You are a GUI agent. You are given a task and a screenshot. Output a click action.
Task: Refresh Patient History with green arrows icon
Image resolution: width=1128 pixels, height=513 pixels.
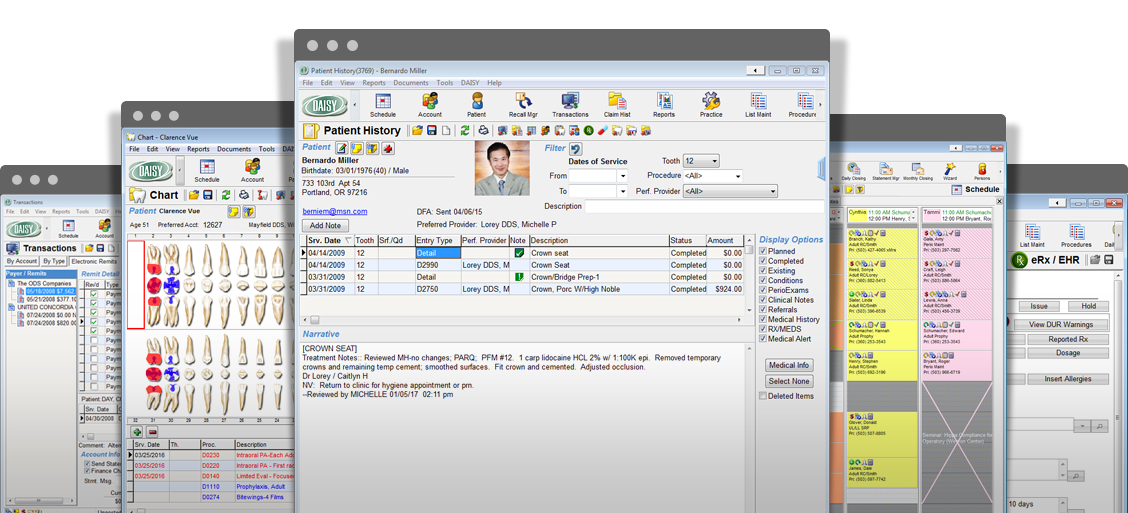click(x=465, y=131)
